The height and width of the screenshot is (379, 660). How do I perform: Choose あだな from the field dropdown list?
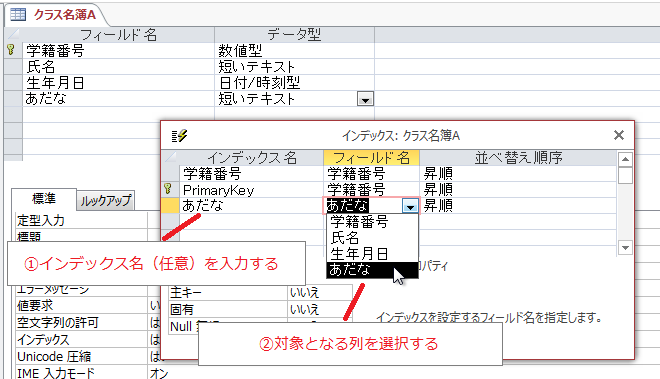click(373, 270)
